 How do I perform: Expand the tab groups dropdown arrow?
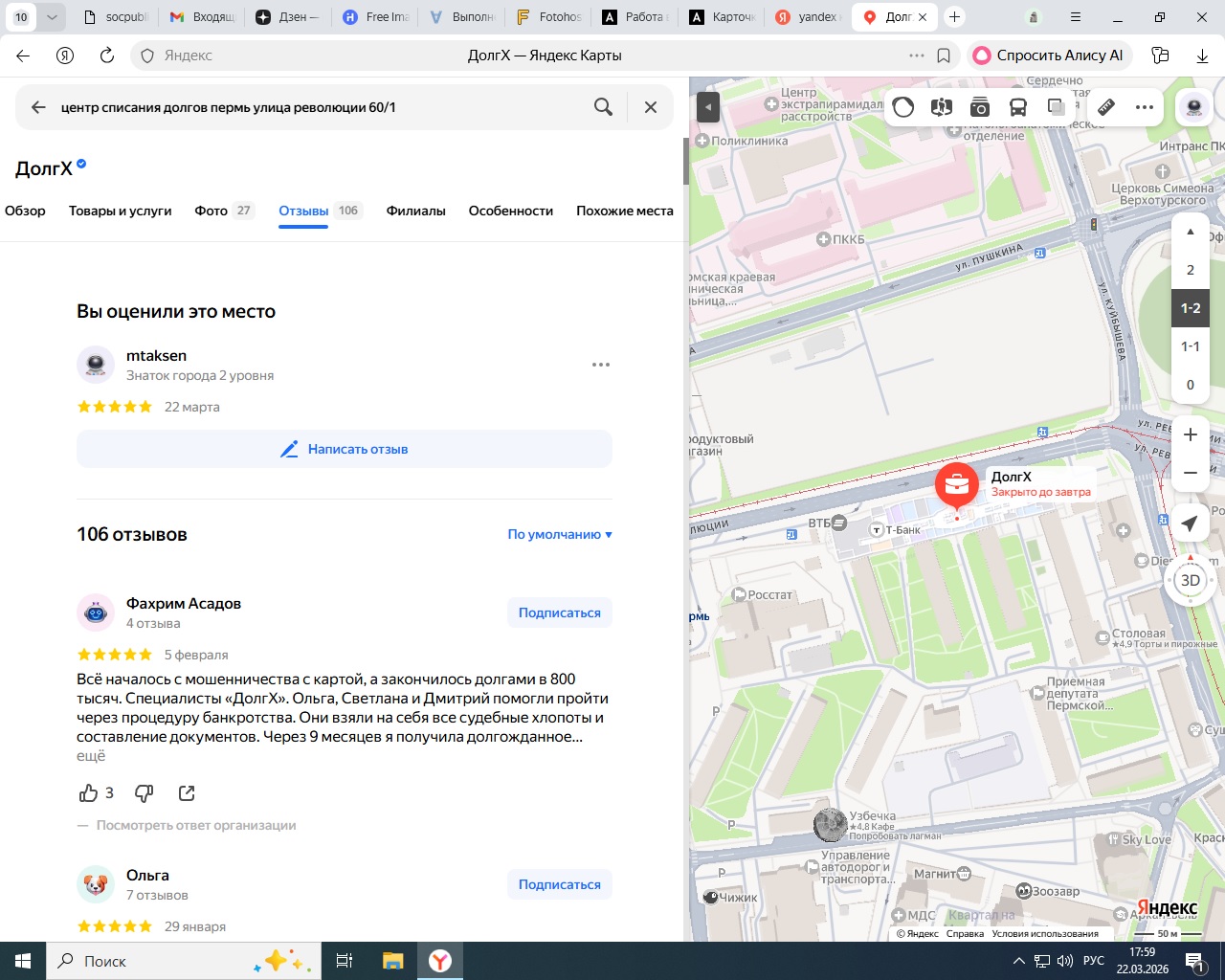coord(52,17)
